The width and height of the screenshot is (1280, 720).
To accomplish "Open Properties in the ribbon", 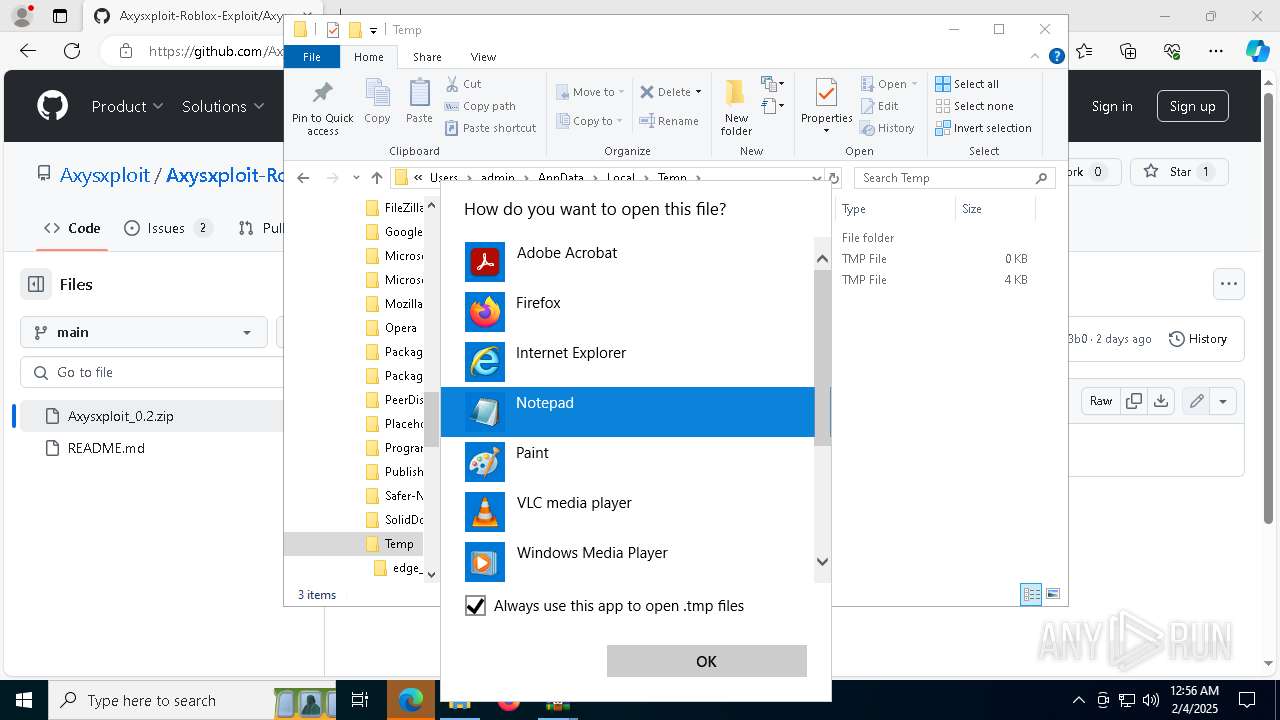I will (826, 106).
